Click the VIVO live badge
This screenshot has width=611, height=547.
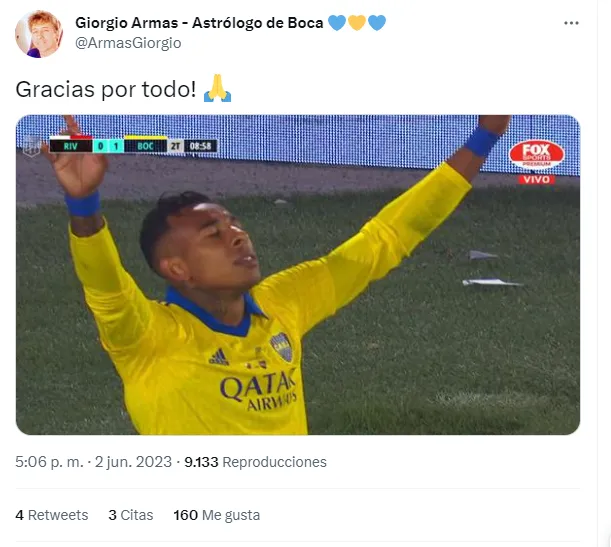point(536,180)
